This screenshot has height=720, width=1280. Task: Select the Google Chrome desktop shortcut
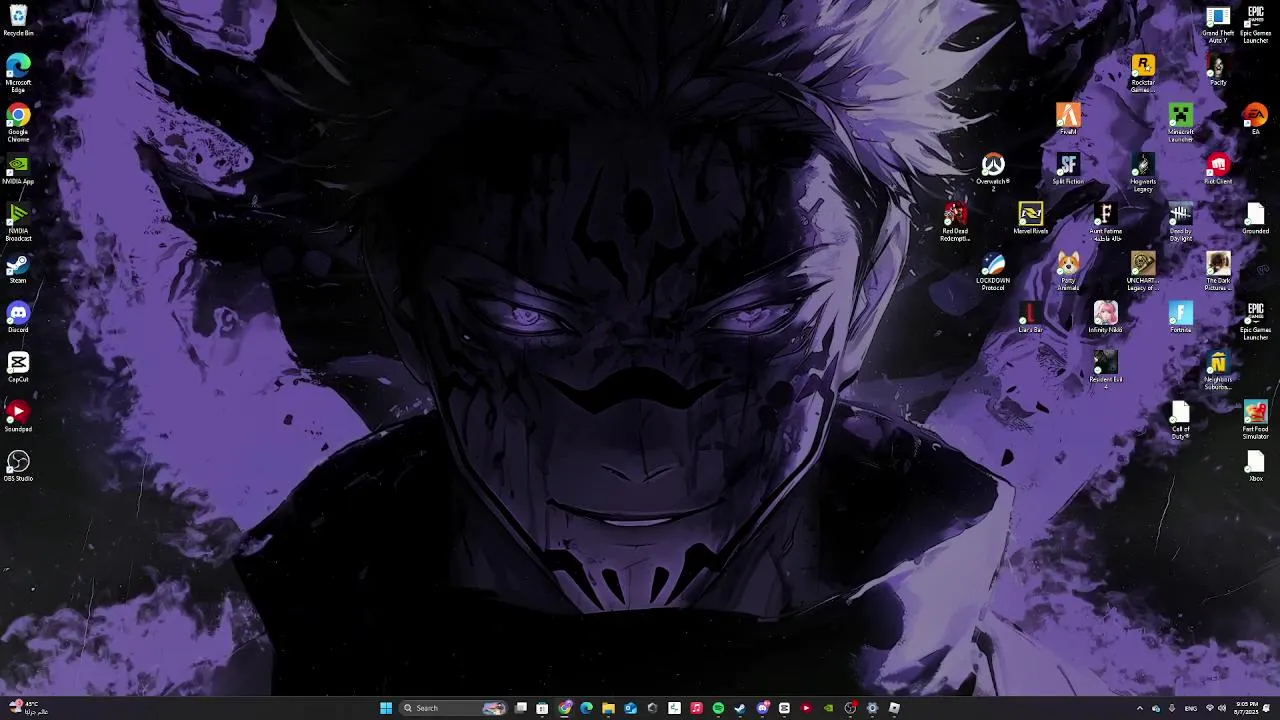coord(18,122)
